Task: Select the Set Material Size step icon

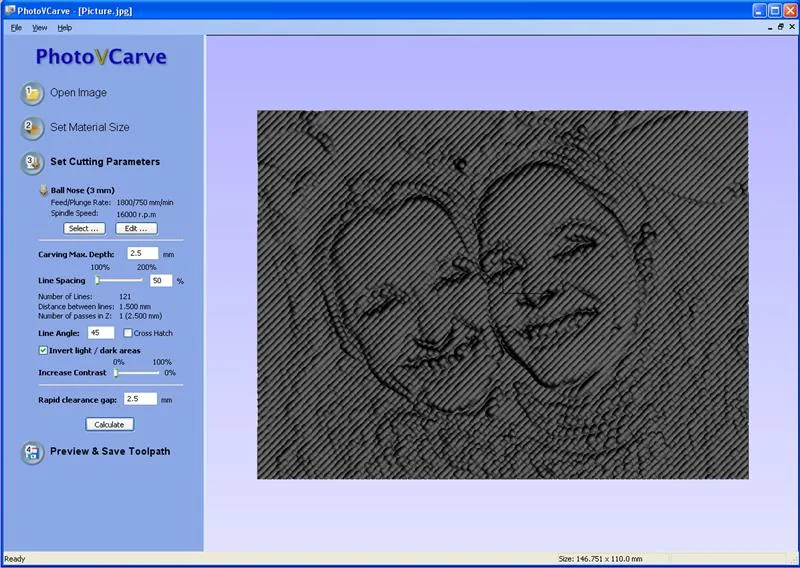Action: pos(32,128)
